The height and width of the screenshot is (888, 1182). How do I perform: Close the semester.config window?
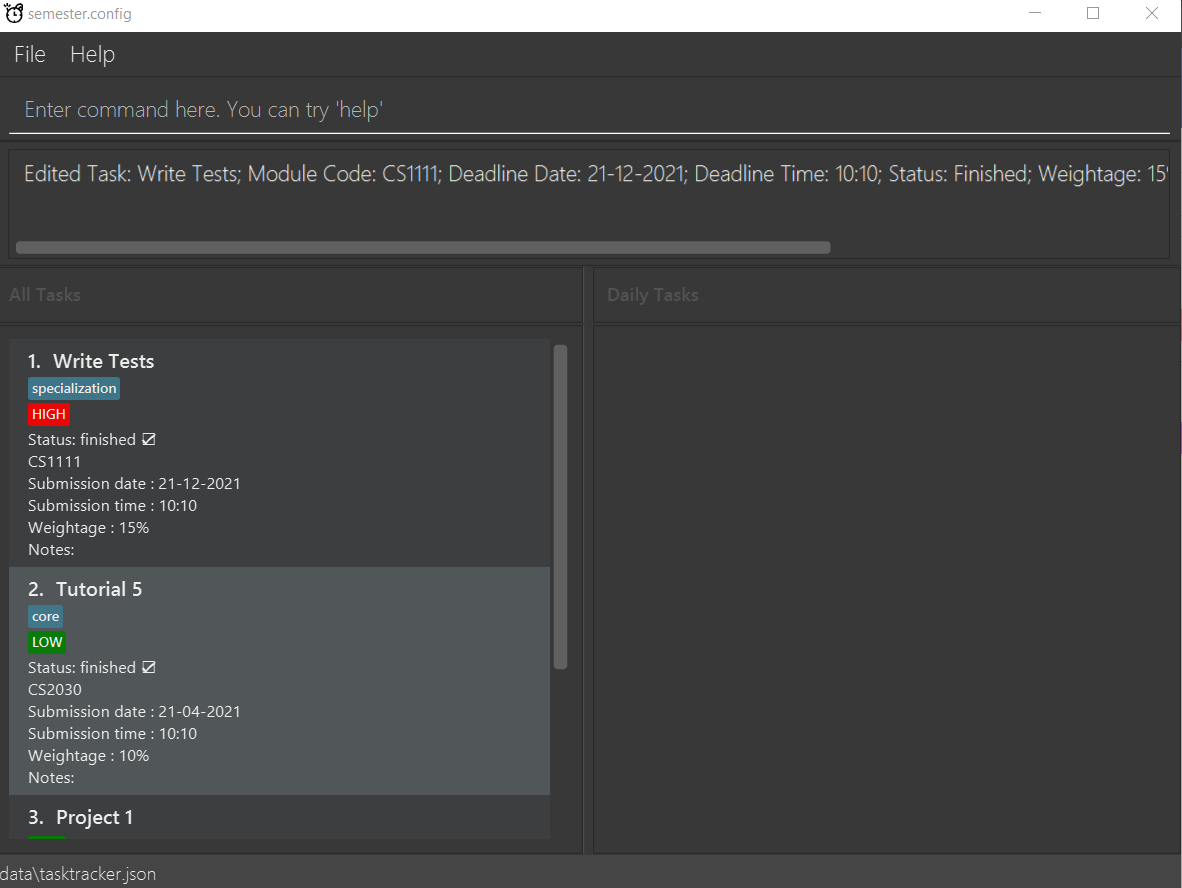1152,14
